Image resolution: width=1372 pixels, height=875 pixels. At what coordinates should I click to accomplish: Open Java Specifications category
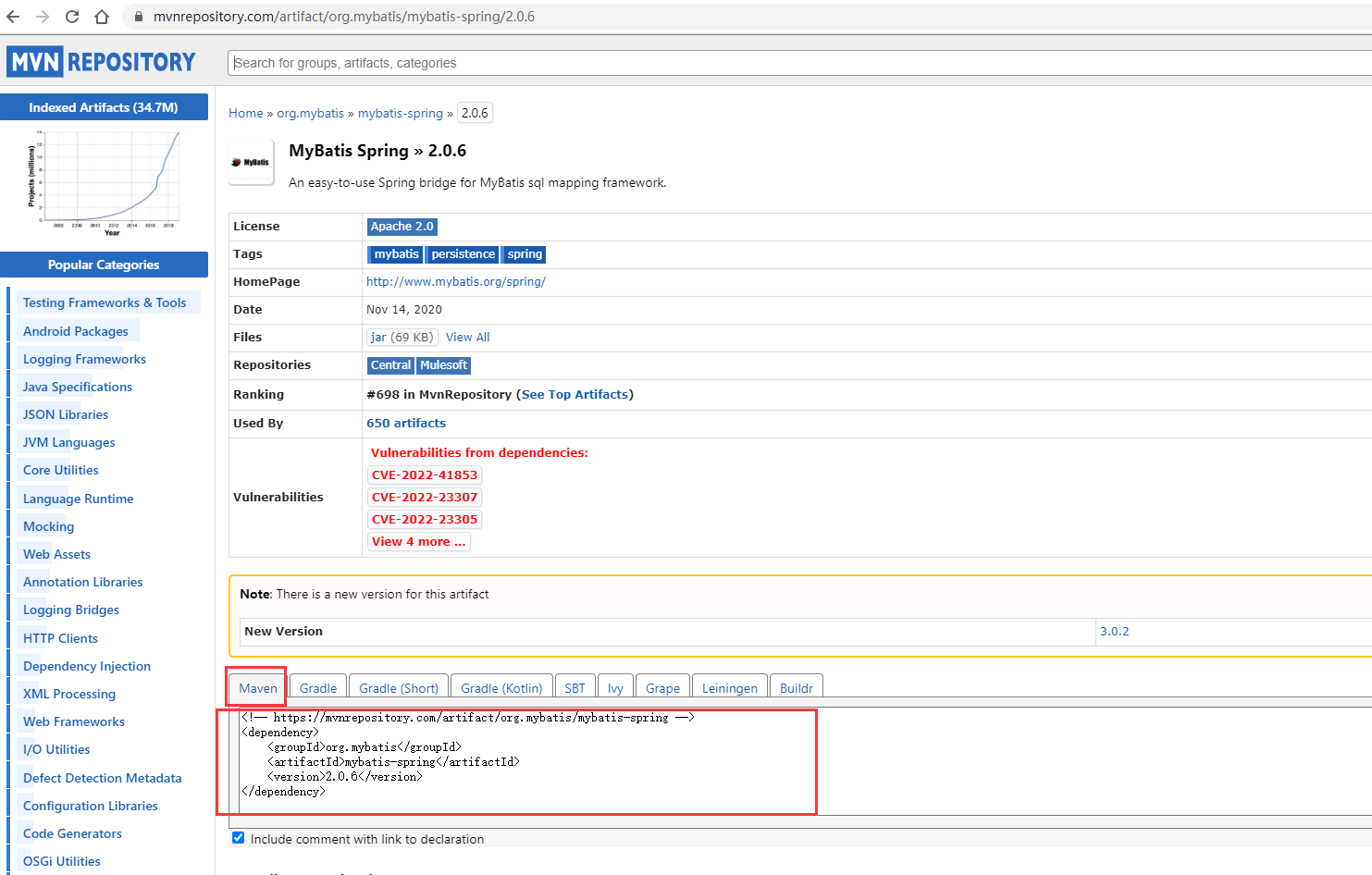pos(78,387)
